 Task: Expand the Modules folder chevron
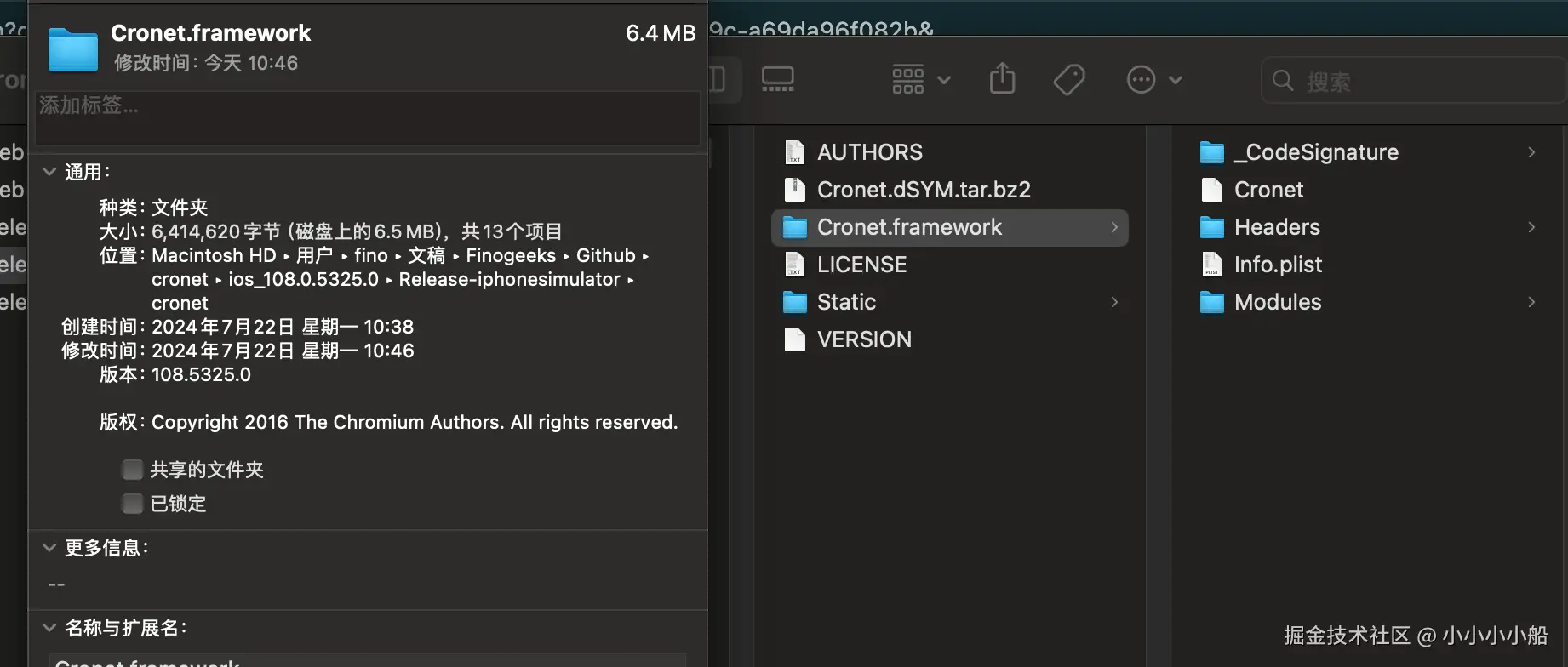tap(1531, 302)
